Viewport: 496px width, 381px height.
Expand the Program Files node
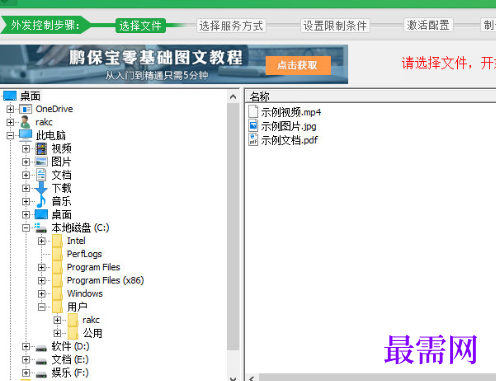click(x=42, y=267)
